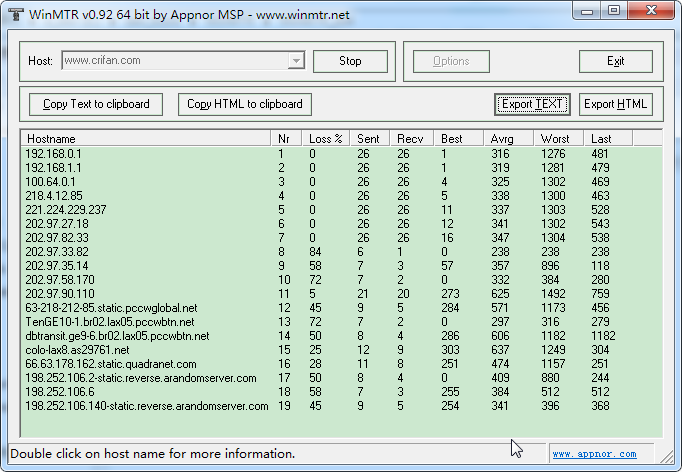682x472 pixels.
Task: Open the www.appnor.com link
Action: [594, 454]
